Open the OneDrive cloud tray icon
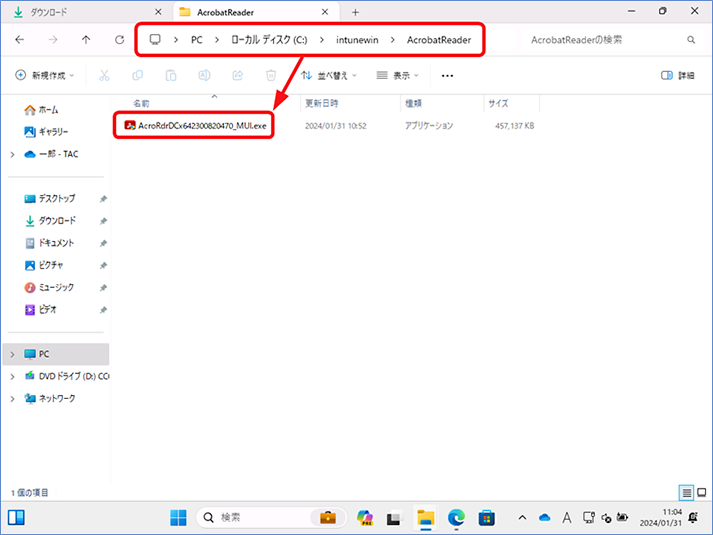 544,518
